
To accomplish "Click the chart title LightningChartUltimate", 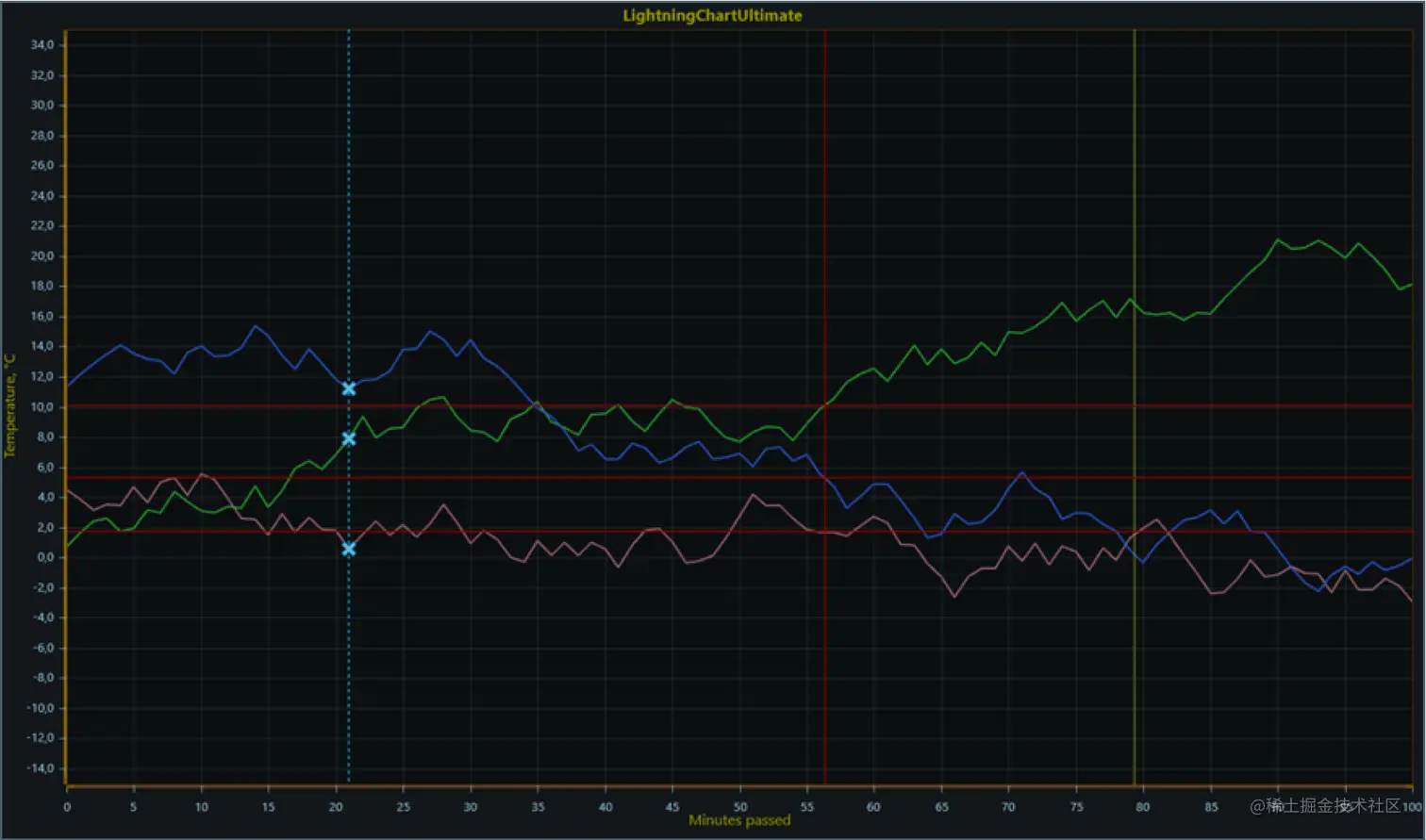I will [712, 15].
